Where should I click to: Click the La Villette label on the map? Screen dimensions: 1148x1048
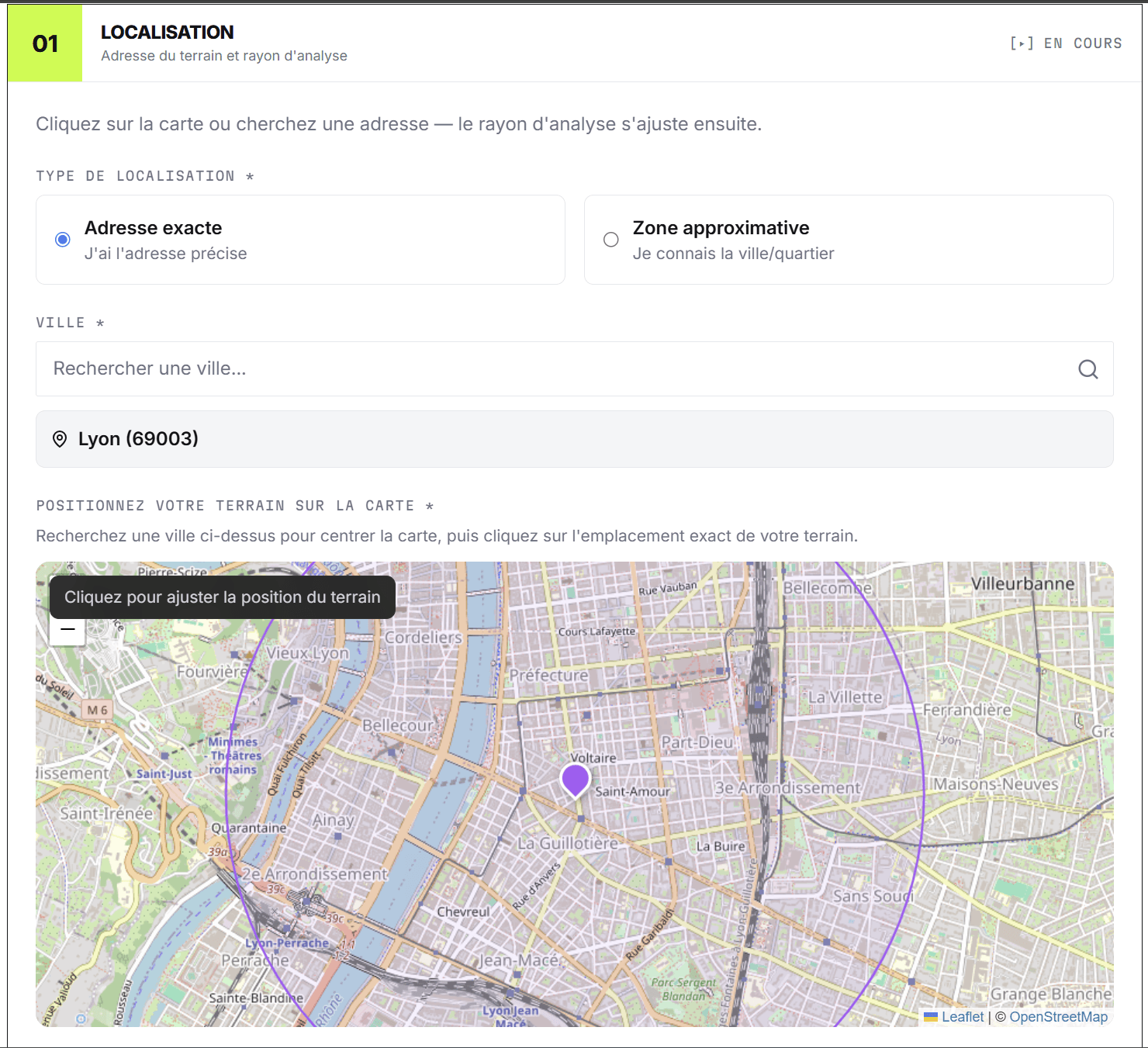coord(845,697)
